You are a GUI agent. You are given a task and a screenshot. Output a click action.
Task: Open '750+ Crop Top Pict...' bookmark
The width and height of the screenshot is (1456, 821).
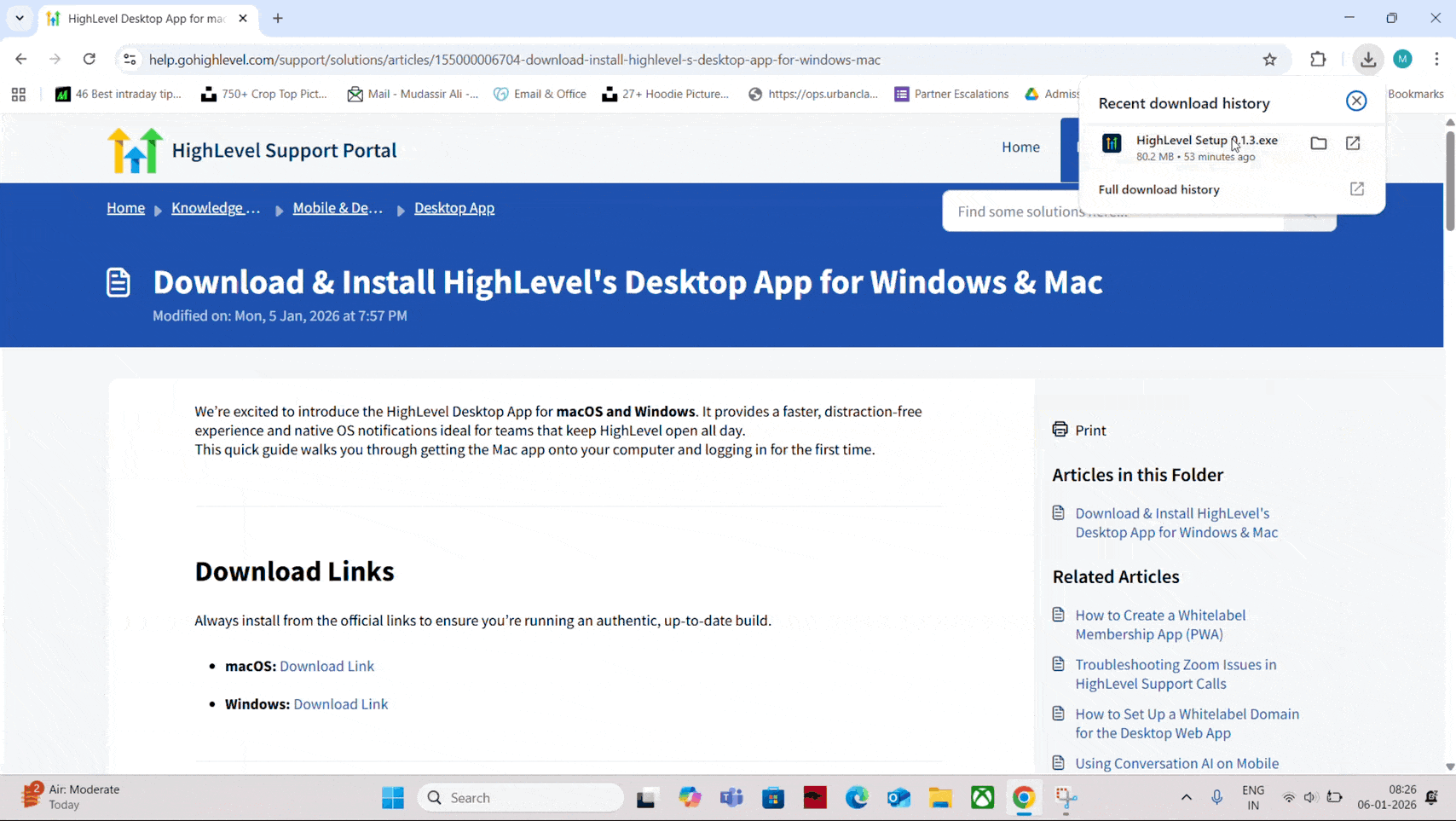(264, 94)
